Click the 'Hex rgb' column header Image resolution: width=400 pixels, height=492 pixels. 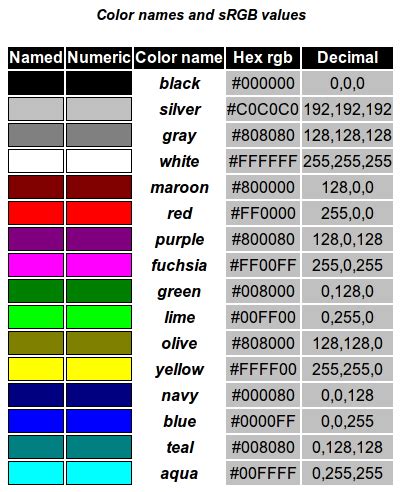pyautogui.click(x=263, y=58)
